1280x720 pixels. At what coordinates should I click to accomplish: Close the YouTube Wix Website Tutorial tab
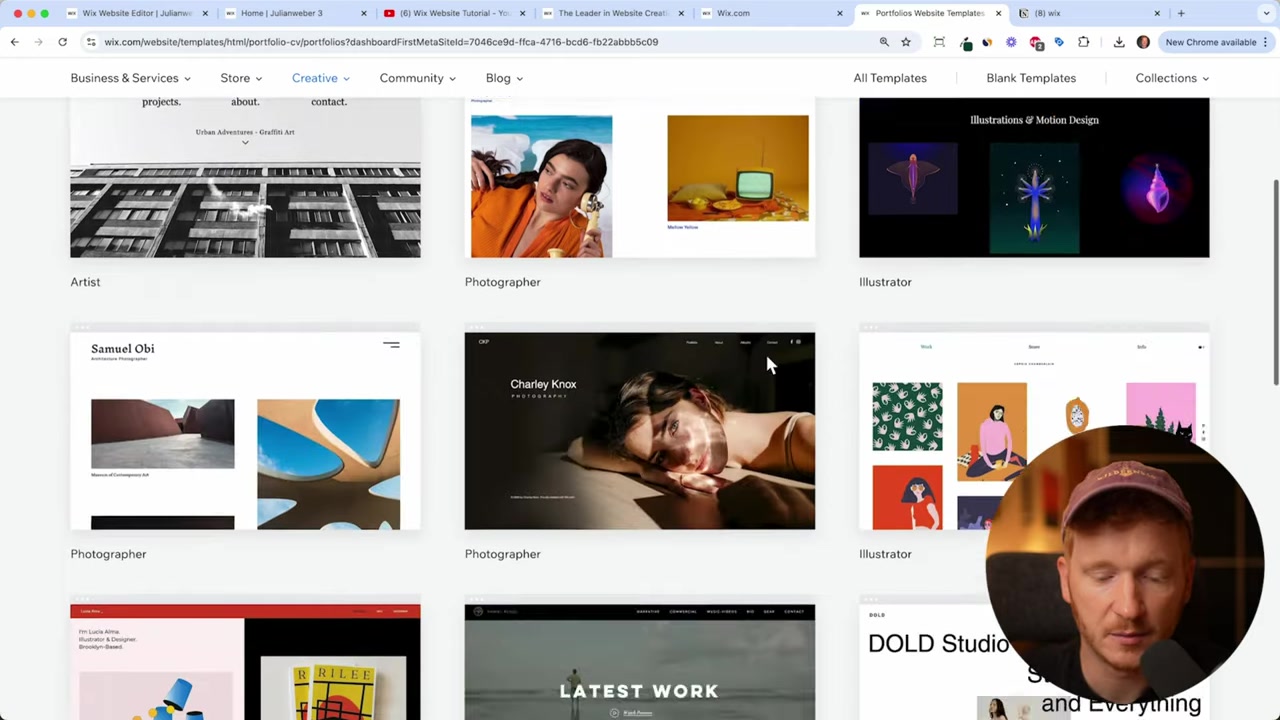tap(522, 13)
